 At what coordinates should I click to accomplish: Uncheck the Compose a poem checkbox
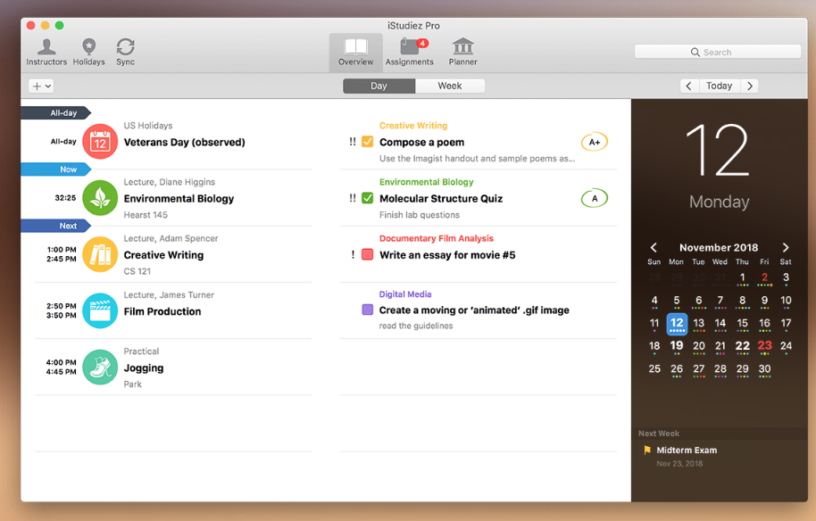(368, 142)
